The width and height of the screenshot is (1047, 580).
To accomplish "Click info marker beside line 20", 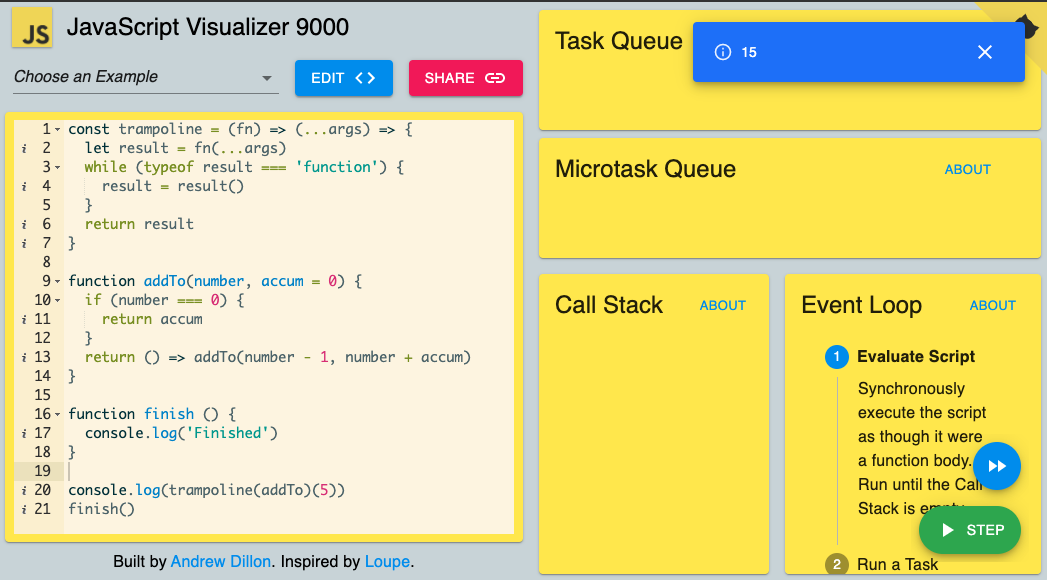I will coord(24,490).
